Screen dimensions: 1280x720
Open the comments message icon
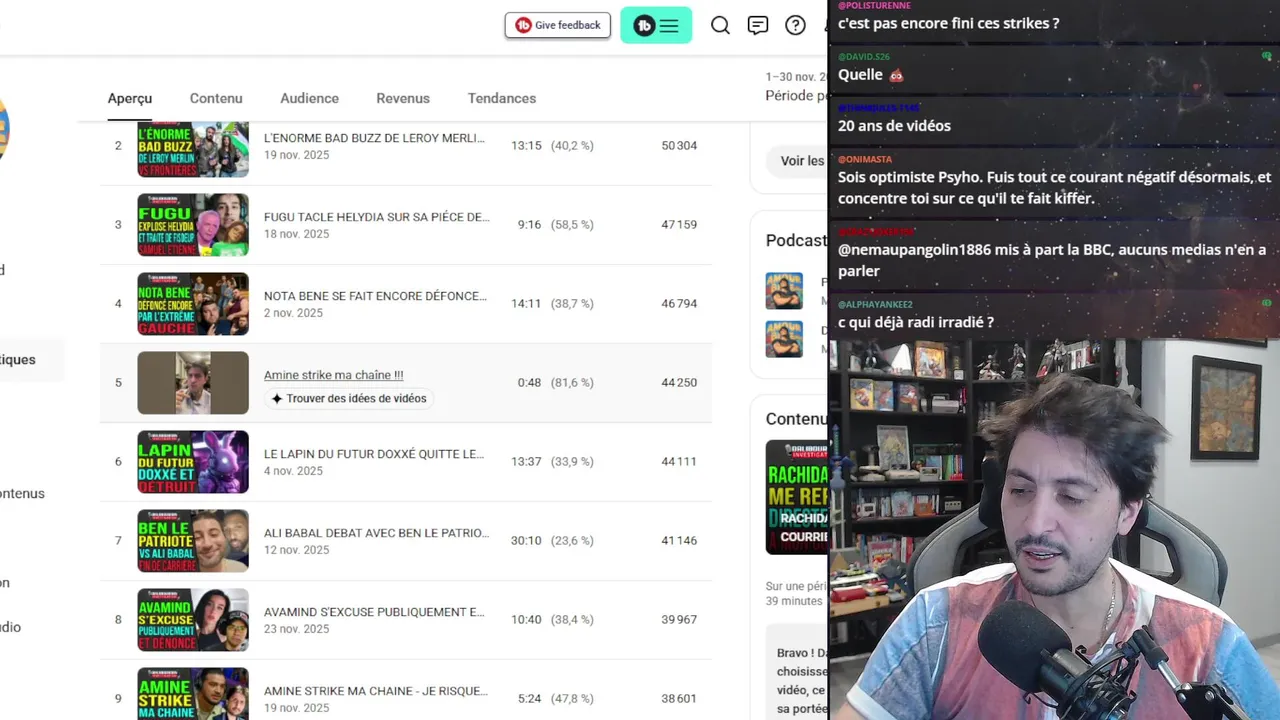[758, 25]
